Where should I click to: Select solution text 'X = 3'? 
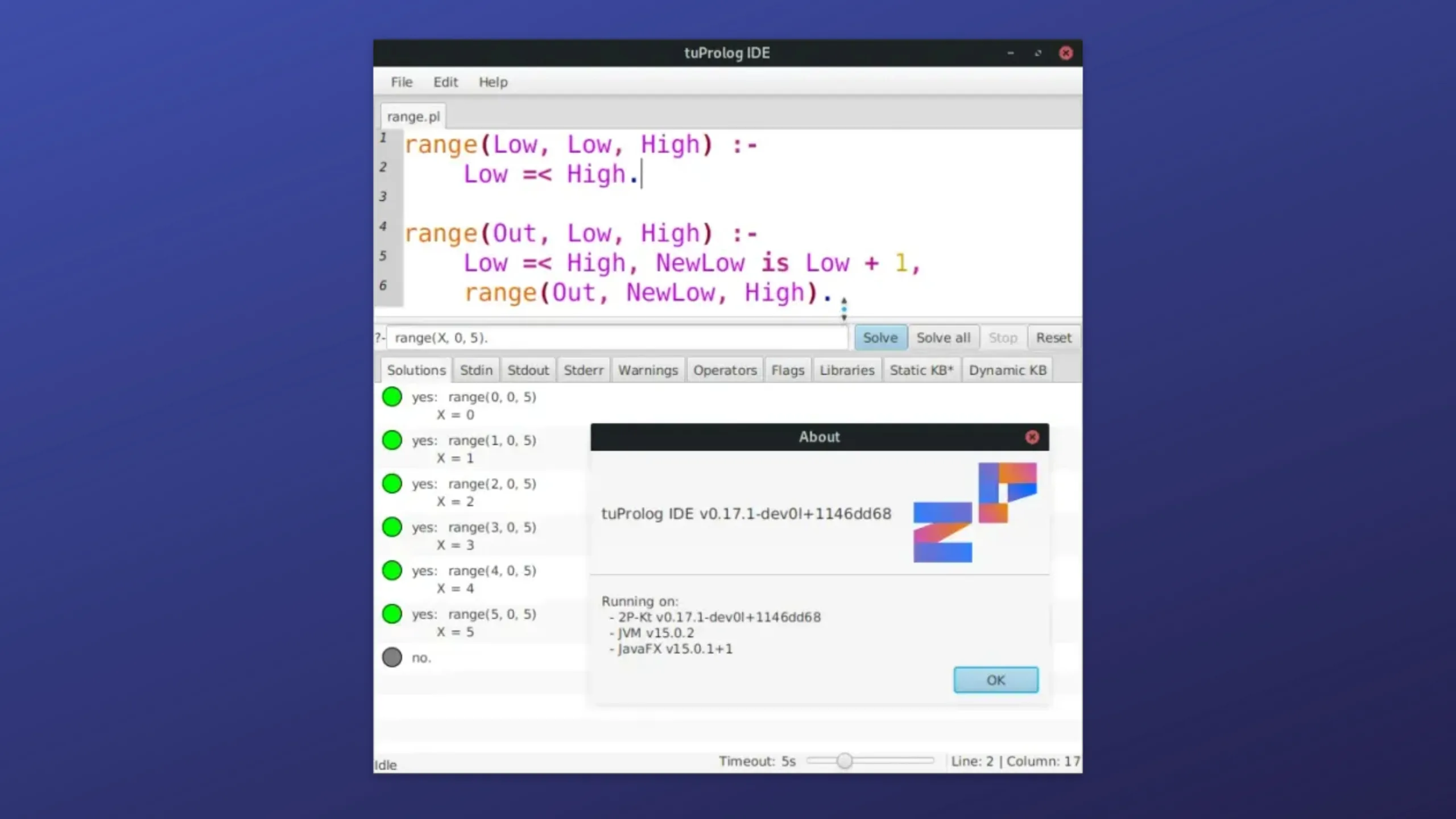455,545
